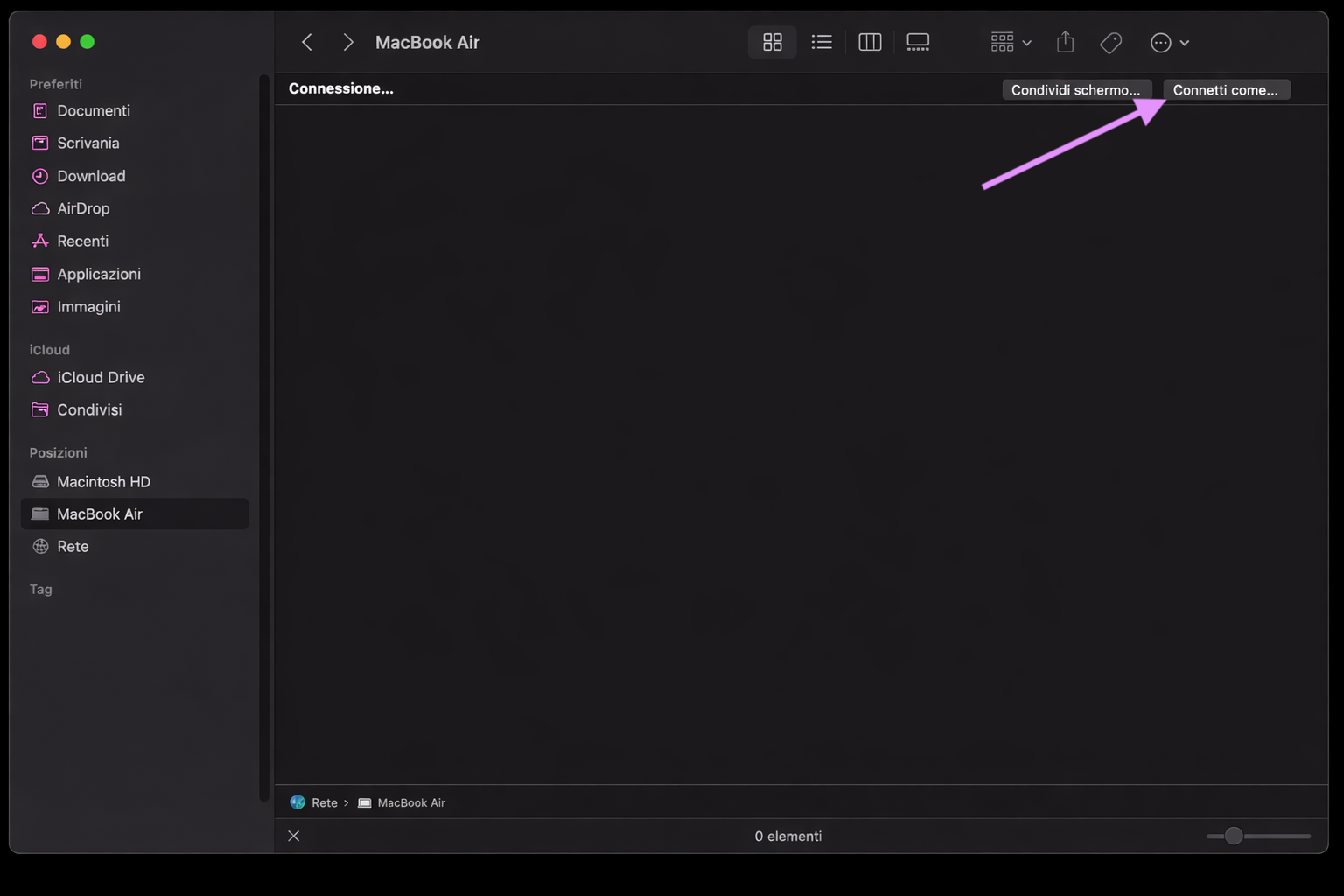Switch to column view
The height and width of the screenshot is (896, 1344).
(x=869, y=41)
